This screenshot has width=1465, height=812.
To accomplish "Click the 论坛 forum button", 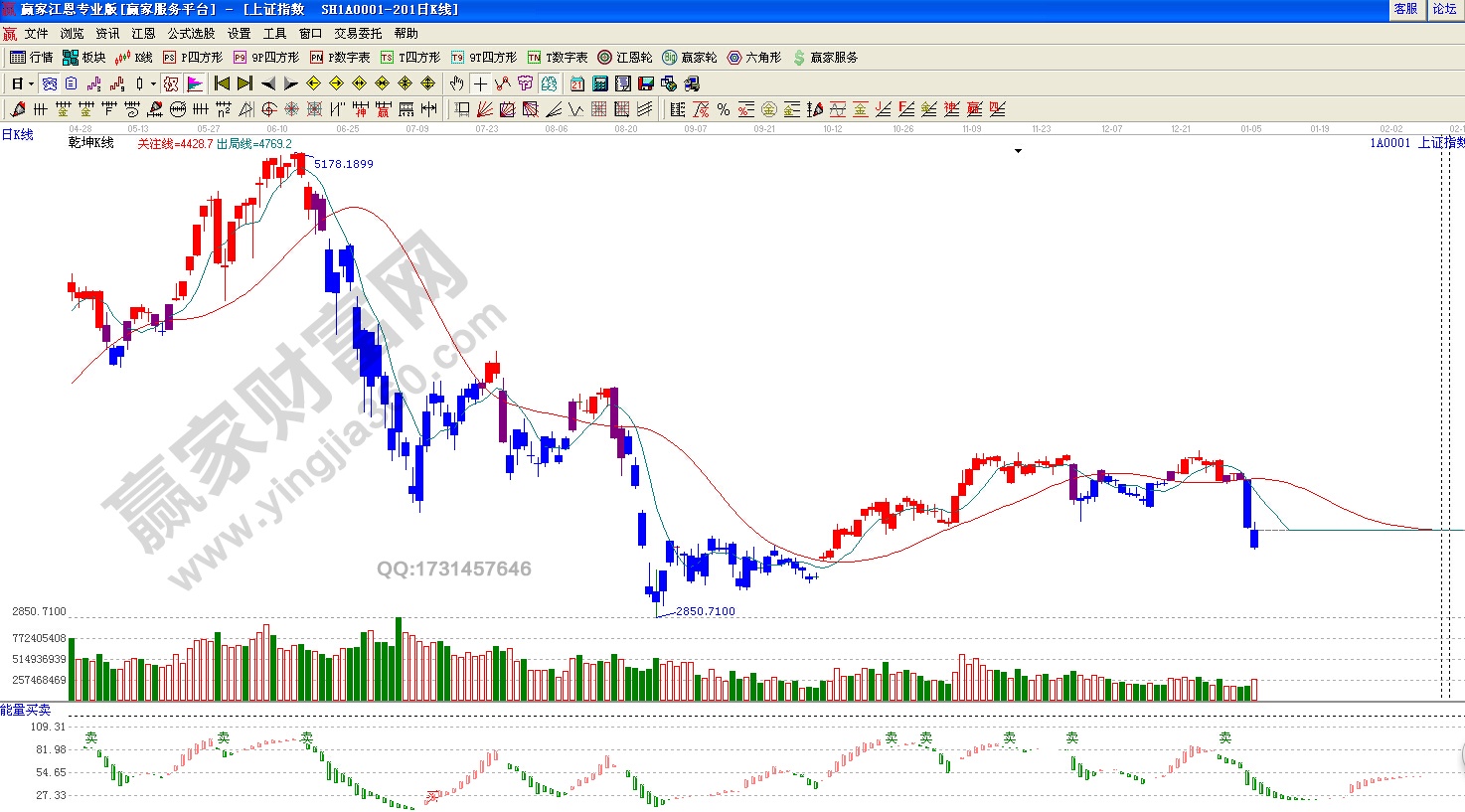I will point(1444,9).
